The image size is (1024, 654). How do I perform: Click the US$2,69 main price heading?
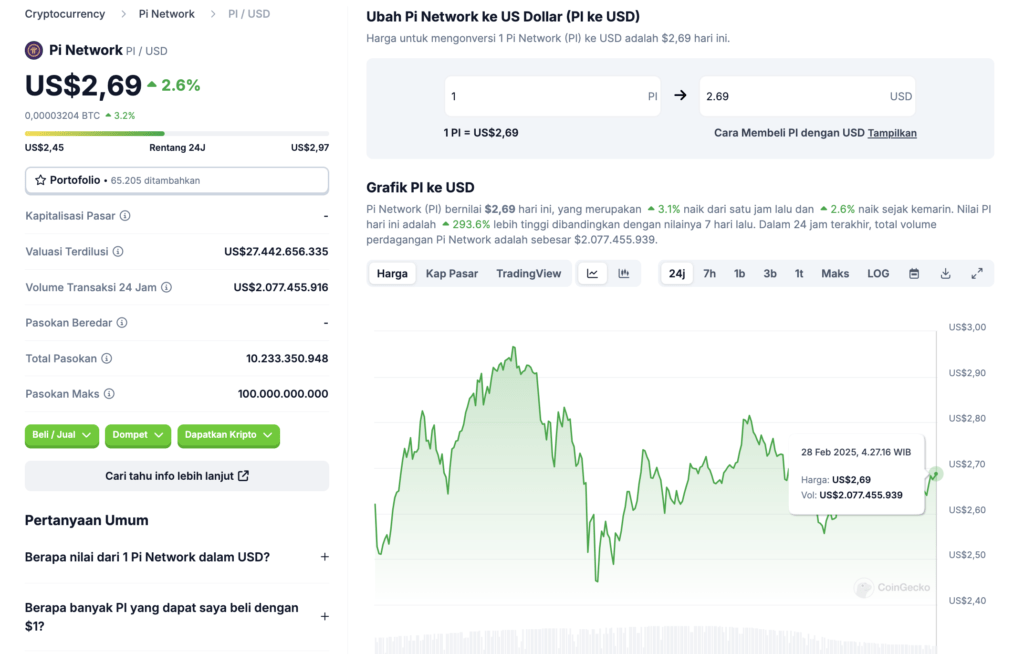(x=83, y=86)
